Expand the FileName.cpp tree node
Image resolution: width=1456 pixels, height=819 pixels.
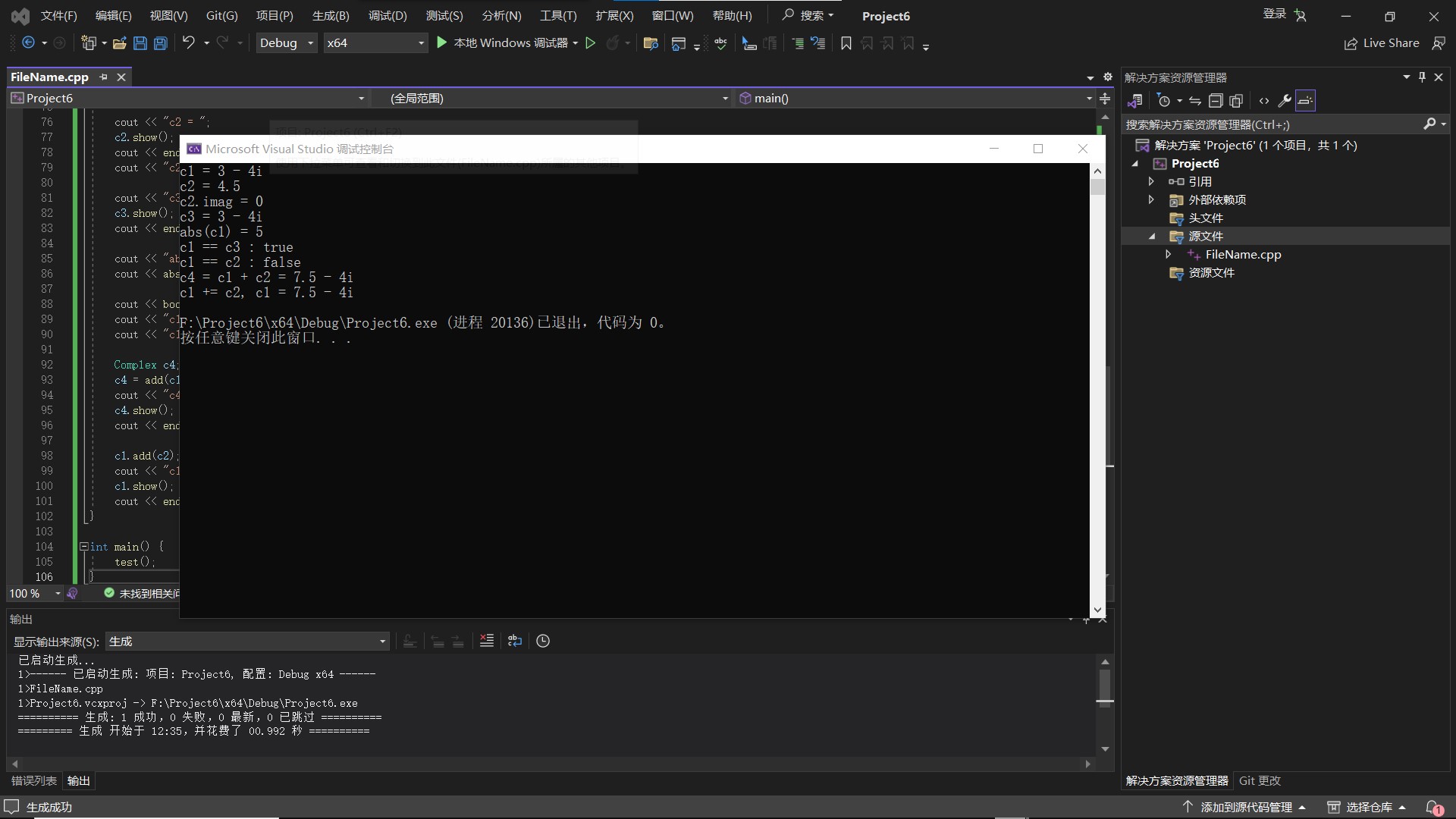click(1168, 255)
